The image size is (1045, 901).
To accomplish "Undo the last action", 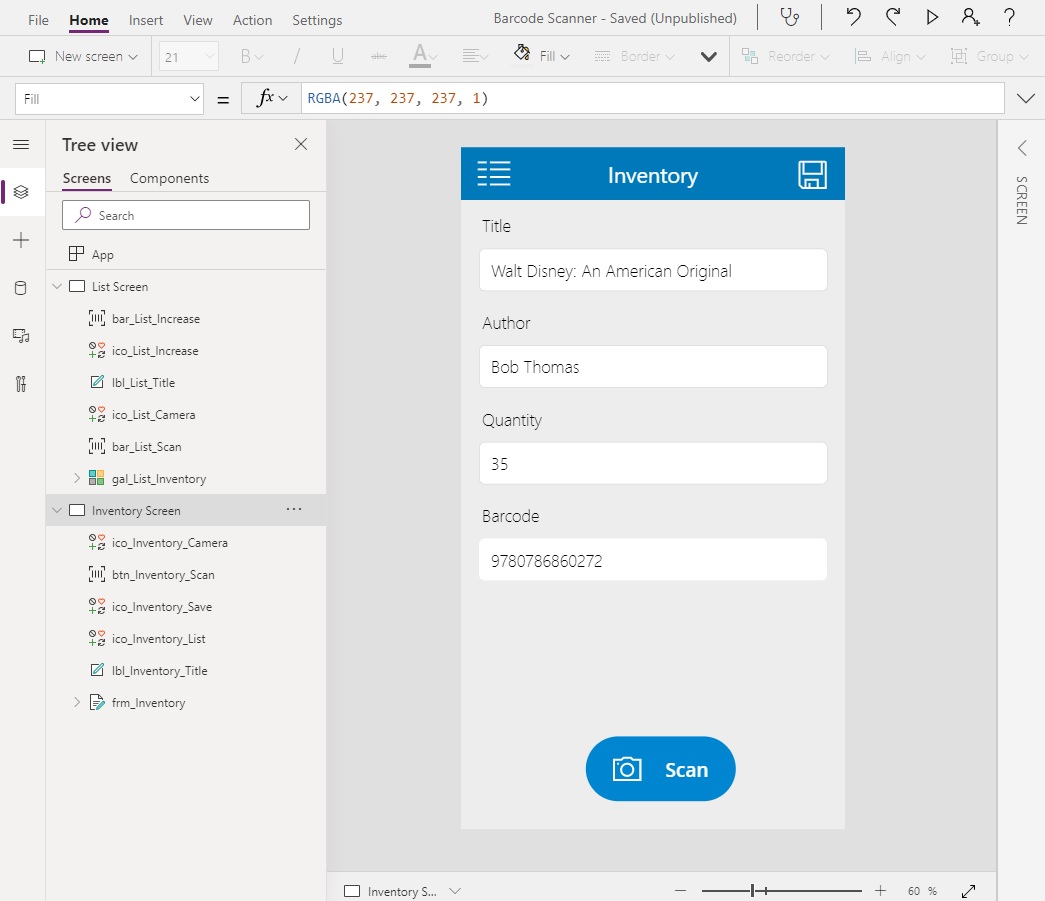I will coord(853,18).
